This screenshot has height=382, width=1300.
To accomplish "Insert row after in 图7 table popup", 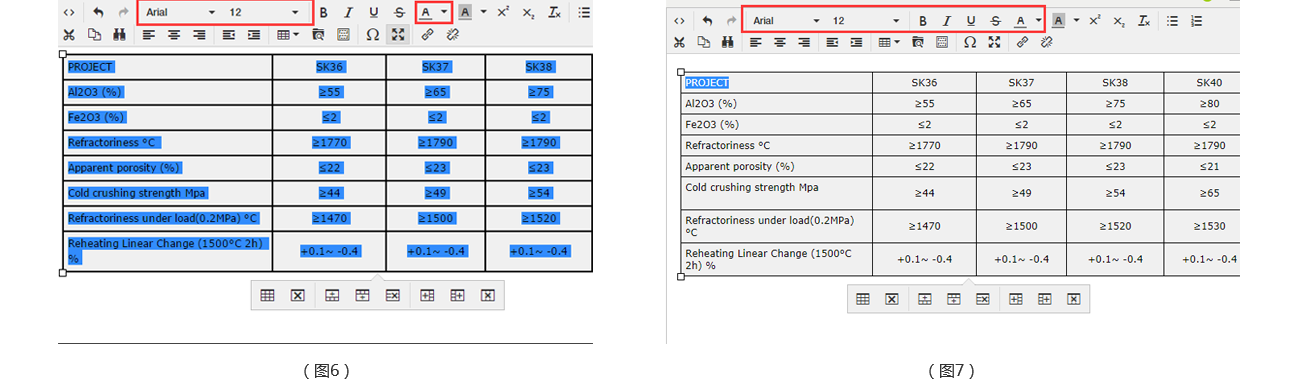I will coord(953,299).
